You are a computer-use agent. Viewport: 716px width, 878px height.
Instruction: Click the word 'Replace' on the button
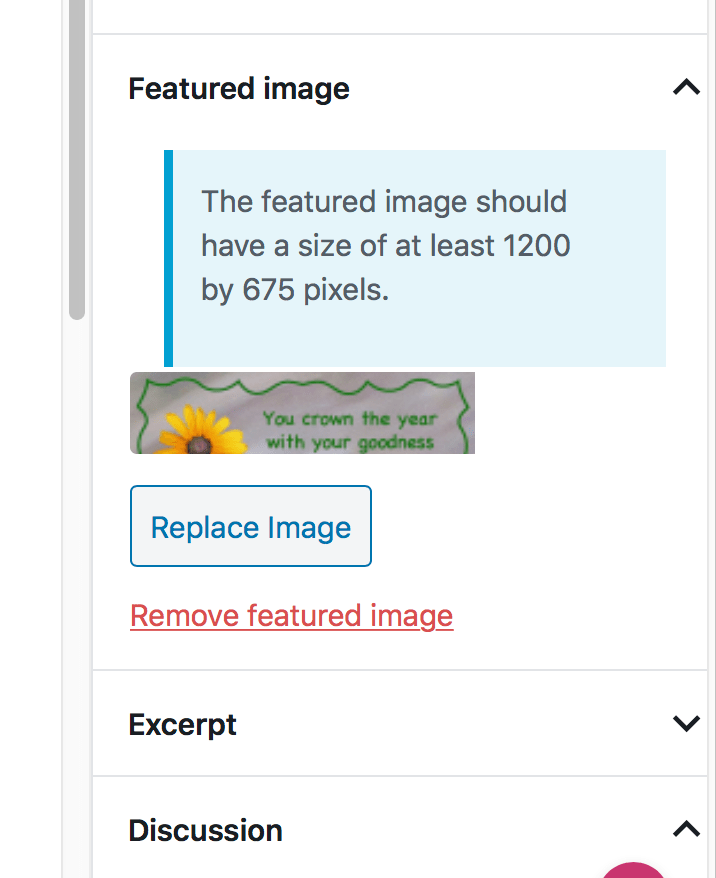pyautogui.click(x=205, y=527)
